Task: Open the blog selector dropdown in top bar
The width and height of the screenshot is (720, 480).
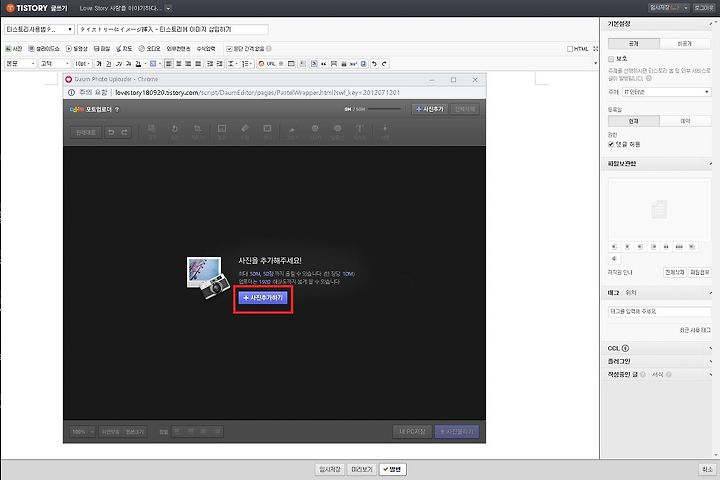Action: [x=169, y=8]
